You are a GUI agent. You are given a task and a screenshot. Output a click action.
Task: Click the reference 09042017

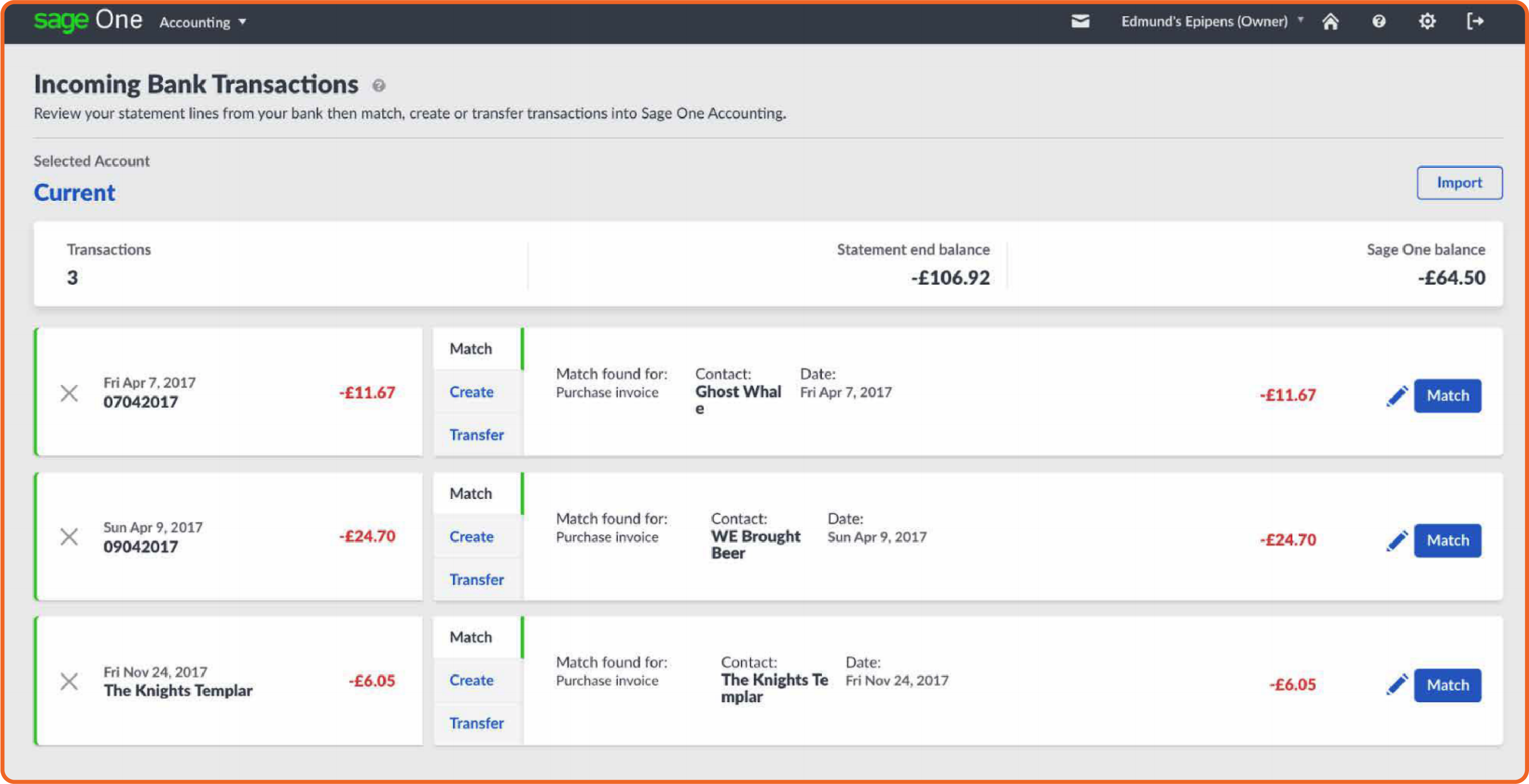(141, 546)
